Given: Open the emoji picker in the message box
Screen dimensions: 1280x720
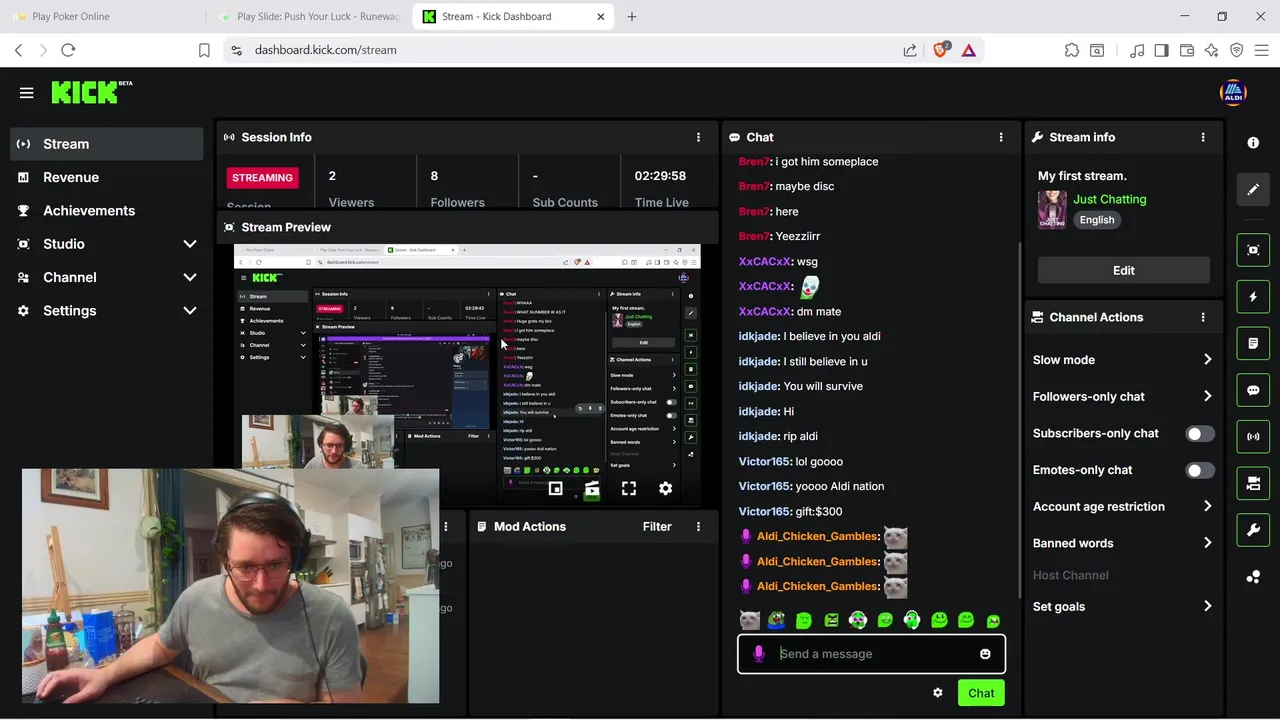Looking at the screenshot, I should click(985, 654).
